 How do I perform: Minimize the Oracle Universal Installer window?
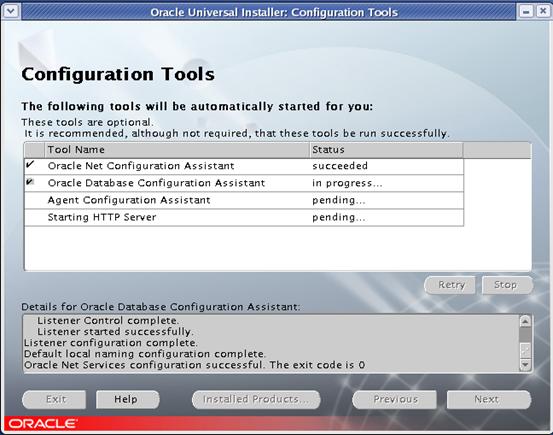[526, 12]
